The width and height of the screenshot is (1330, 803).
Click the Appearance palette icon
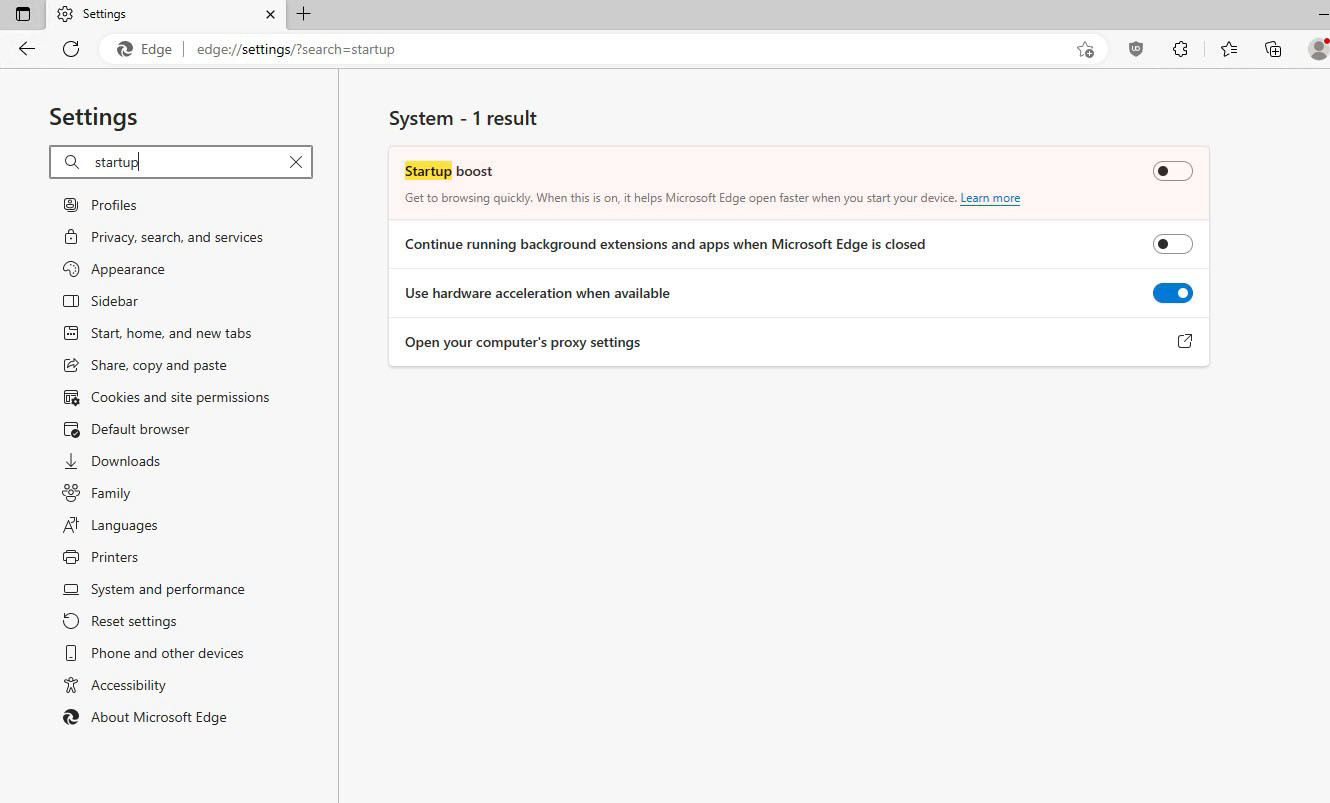coord(71,269)
